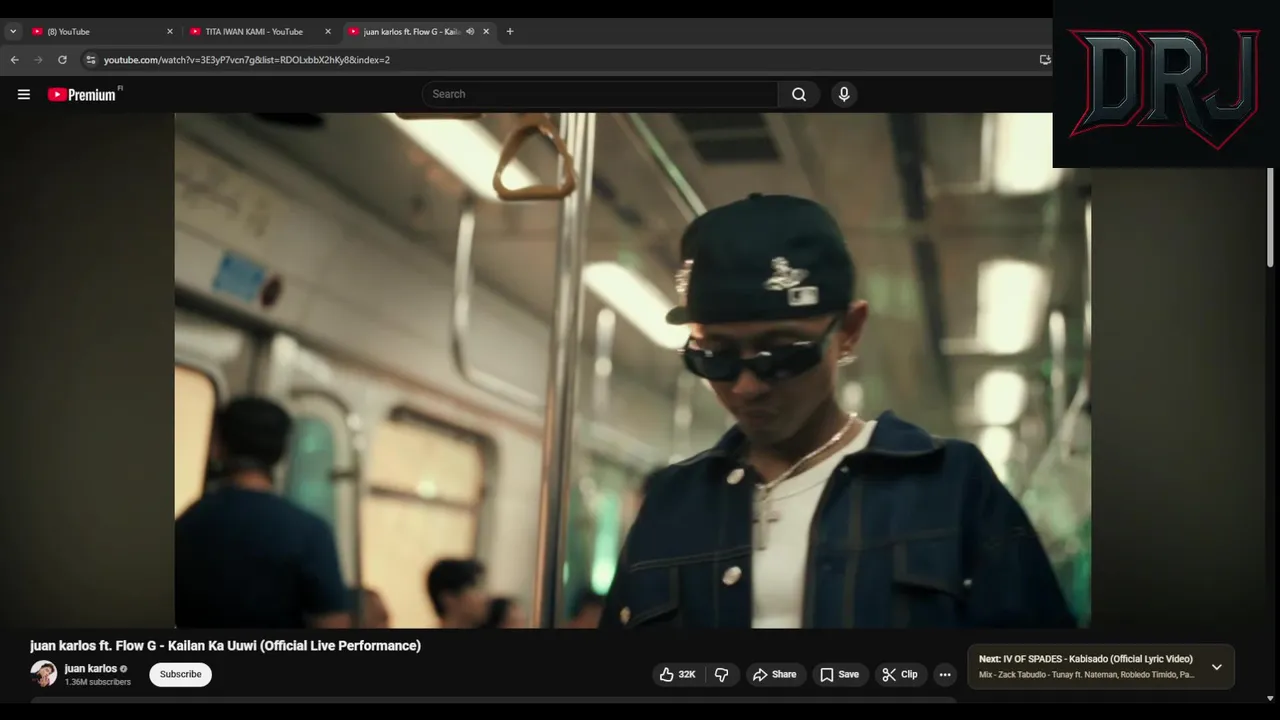1280x720 pixels.
Task: Subscribe to juan karlos channel
Action: pos(181,674)
